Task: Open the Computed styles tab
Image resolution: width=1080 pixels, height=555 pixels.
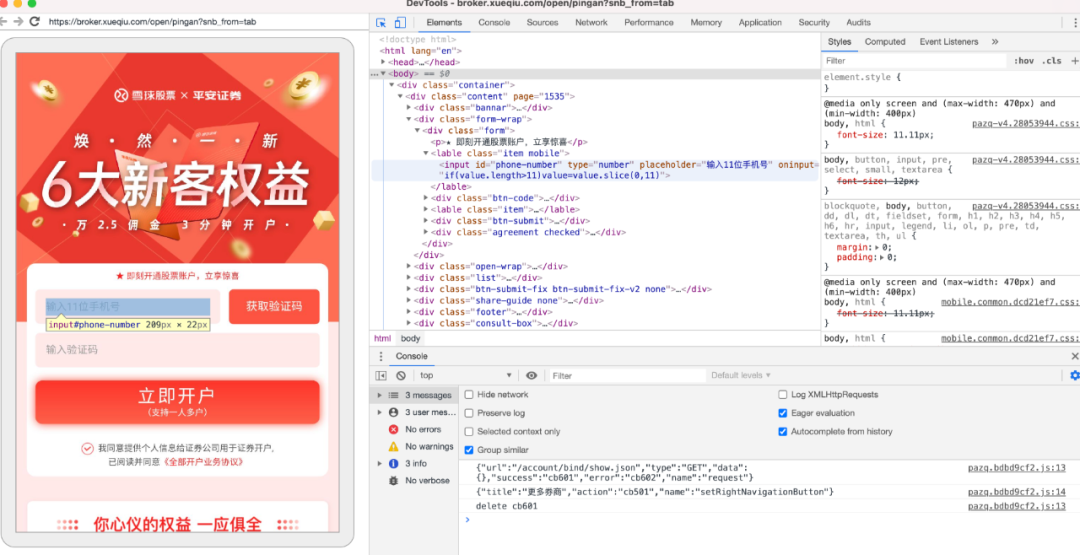Action: [885, 42]
